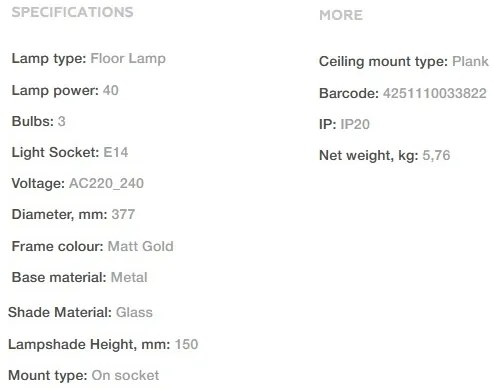Click the Barcode label text
The width and height of the screenshot is (494, 390).
(x=349, y=93)
